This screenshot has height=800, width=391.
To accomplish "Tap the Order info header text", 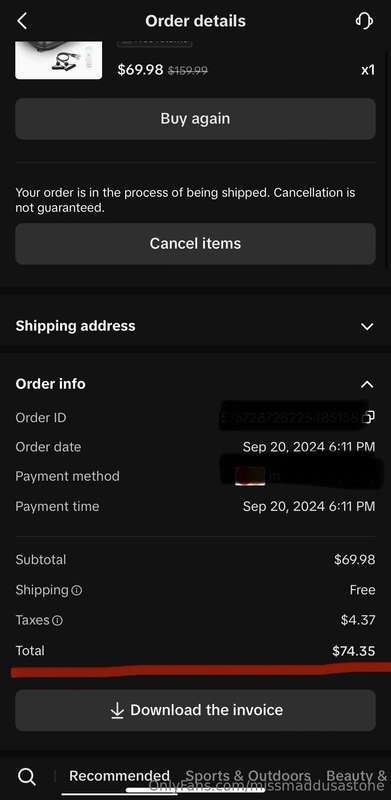I will coord(51,384).
